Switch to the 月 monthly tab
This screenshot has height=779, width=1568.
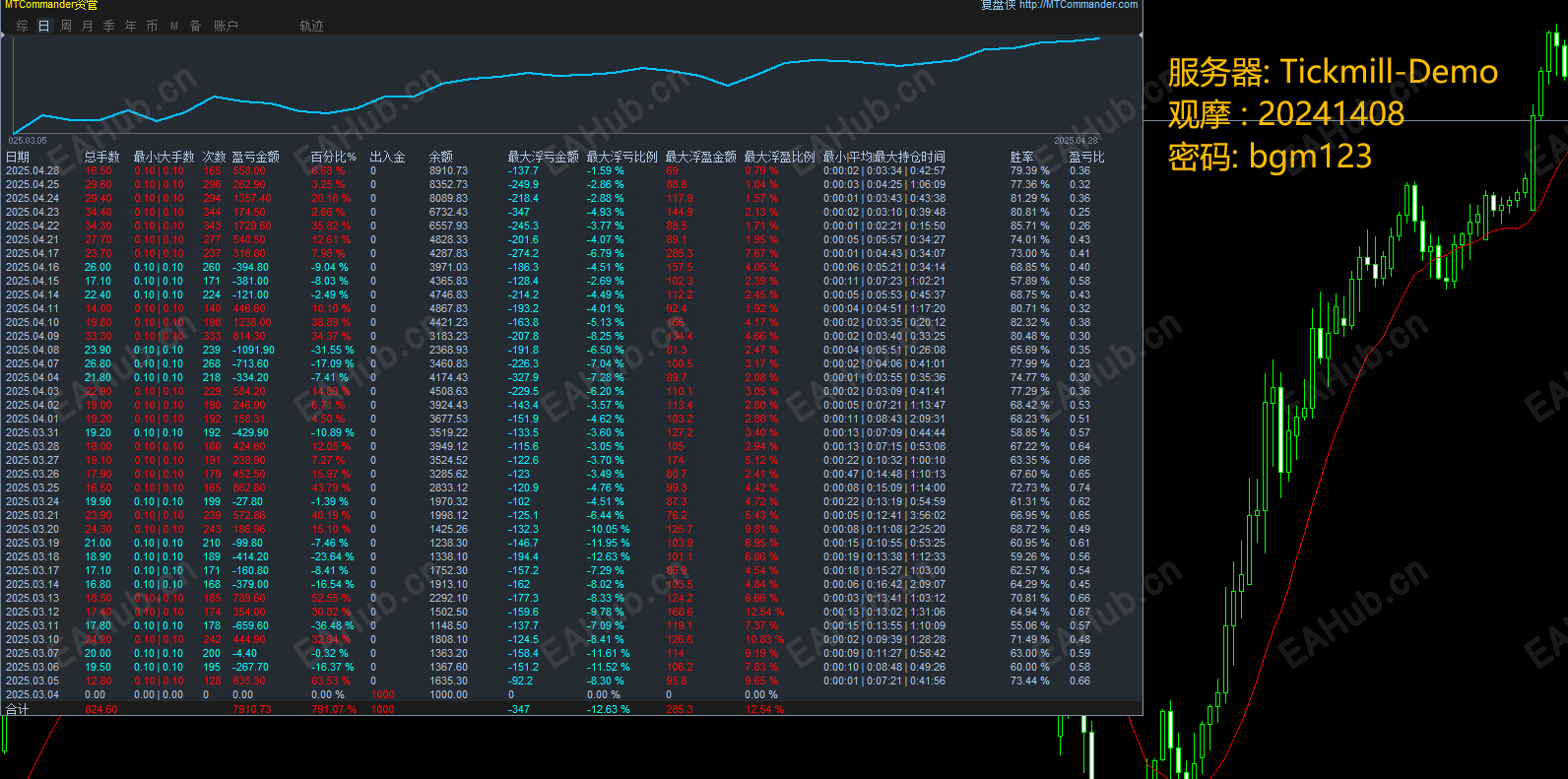tap(88, 26)
